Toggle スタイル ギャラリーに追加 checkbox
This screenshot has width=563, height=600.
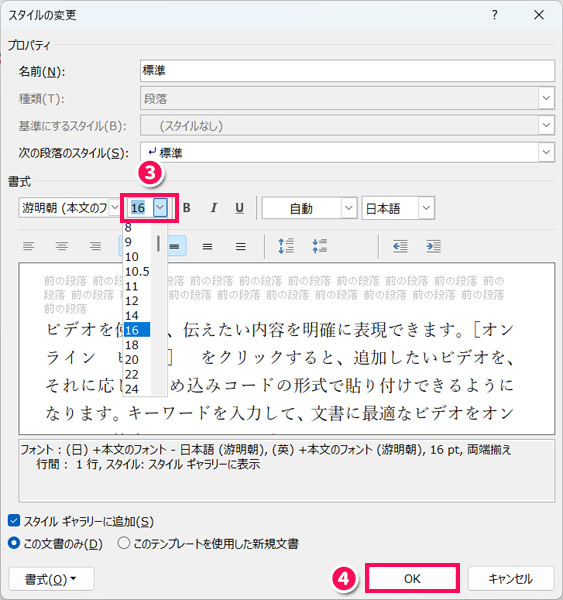point(14,521)
